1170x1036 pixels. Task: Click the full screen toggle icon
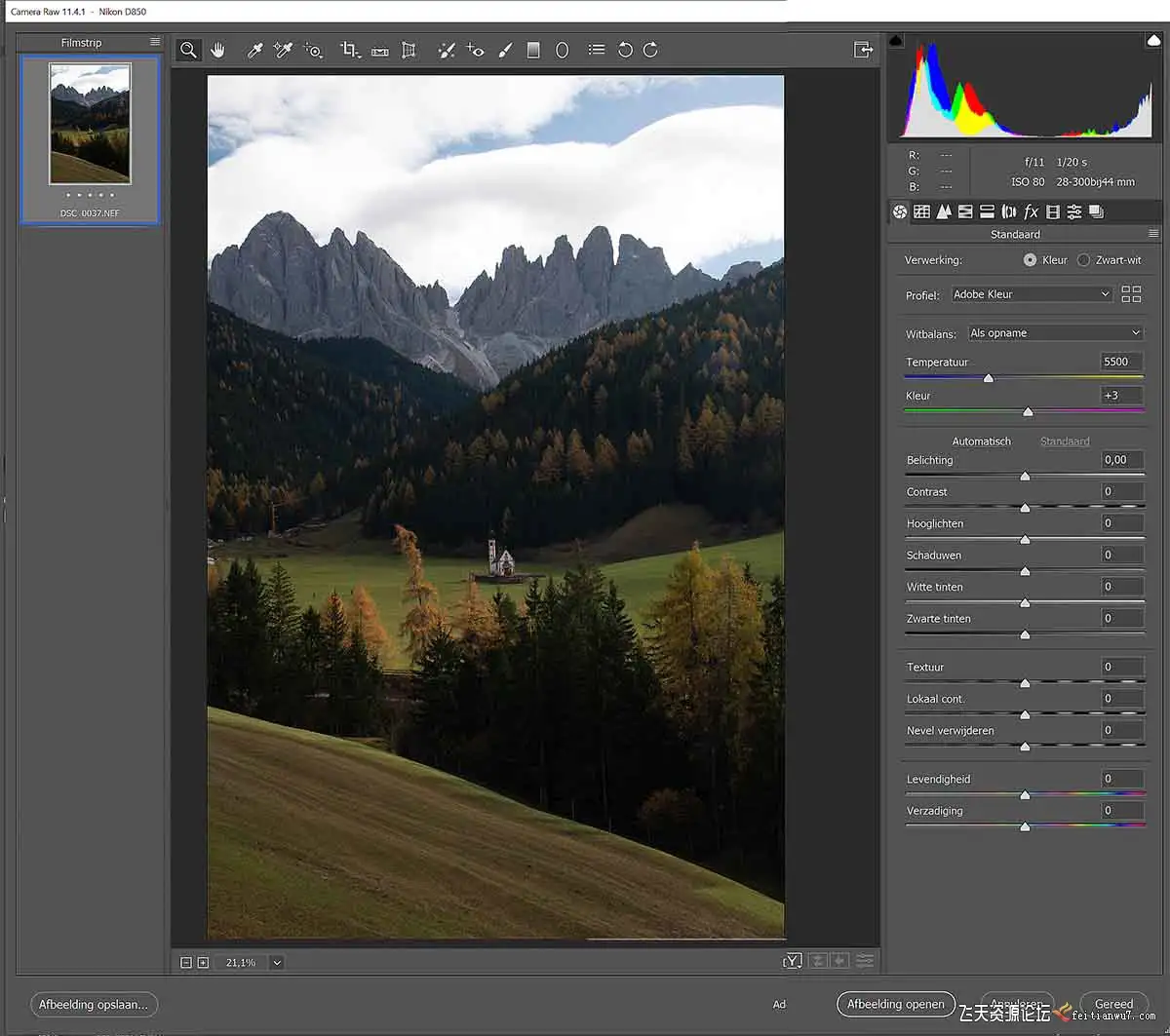(x=863, y=50)
